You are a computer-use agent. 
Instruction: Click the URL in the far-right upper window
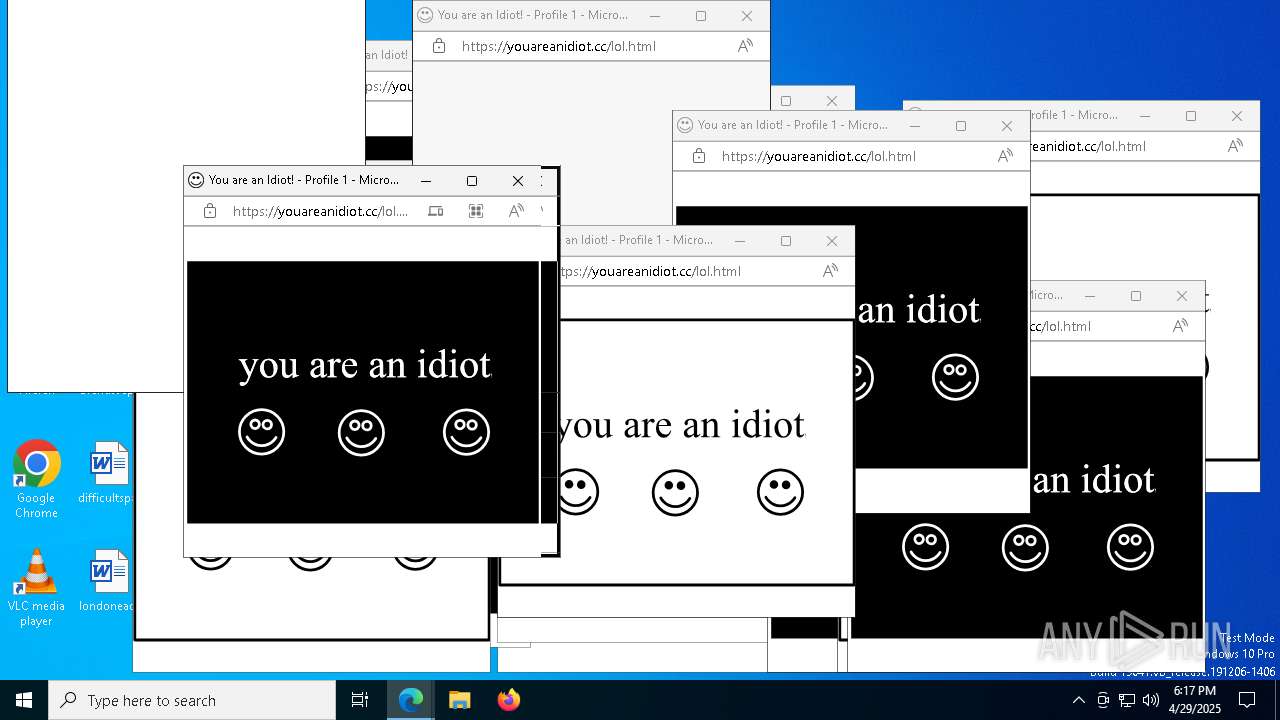(x=1088, y=146)
